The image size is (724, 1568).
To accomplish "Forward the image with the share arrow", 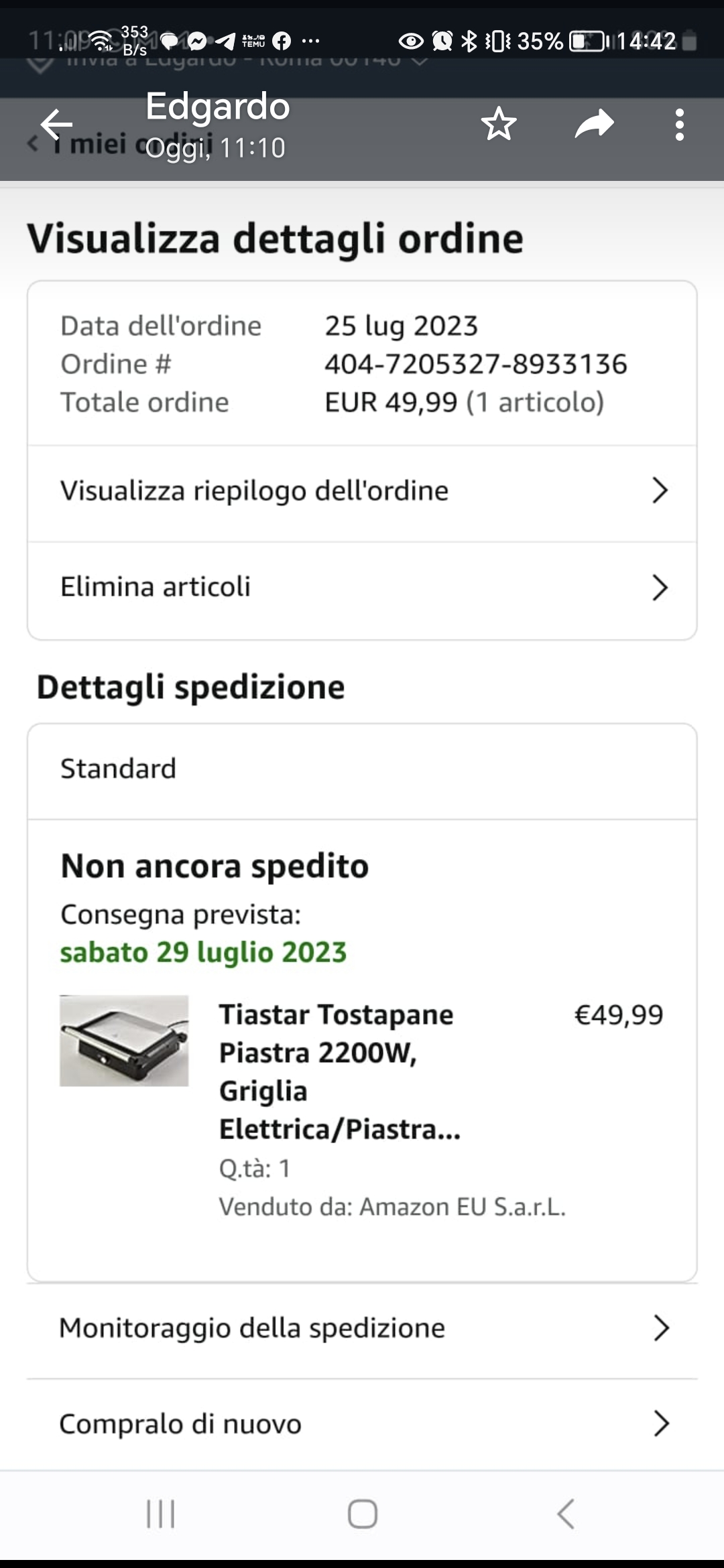I will point(595,124).
